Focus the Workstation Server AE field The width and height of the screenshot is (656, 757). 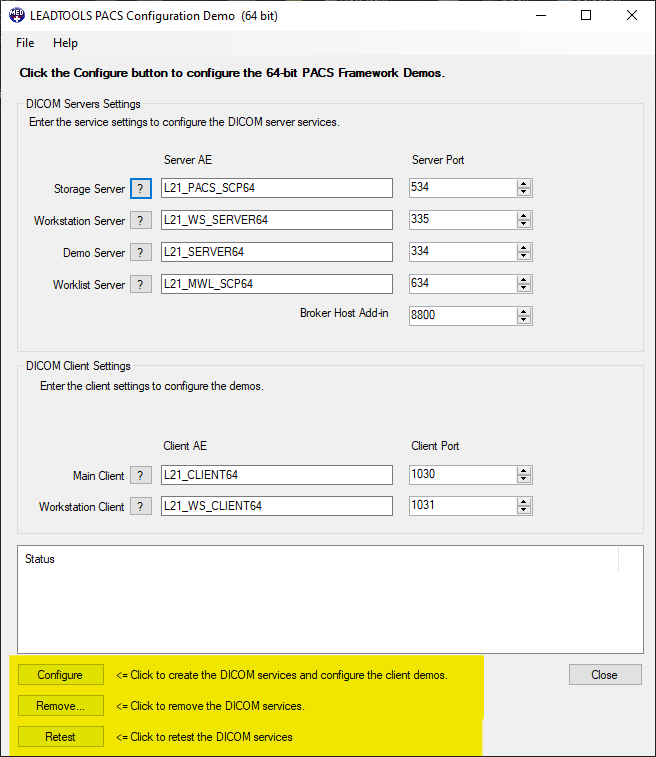click(277, 220)
